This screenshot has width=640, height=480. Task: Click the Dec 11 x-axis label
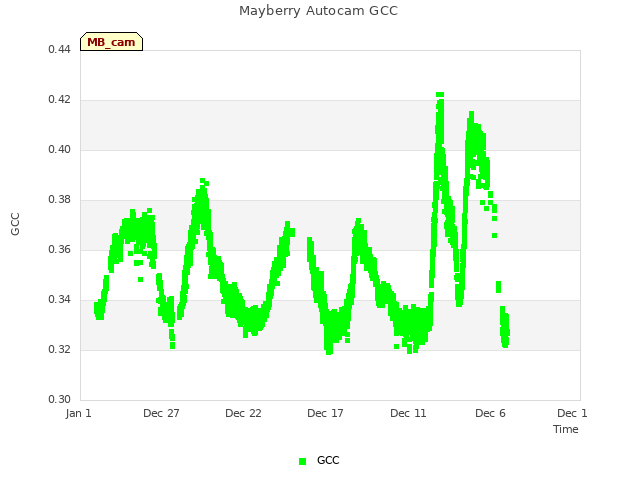point(408,413)
